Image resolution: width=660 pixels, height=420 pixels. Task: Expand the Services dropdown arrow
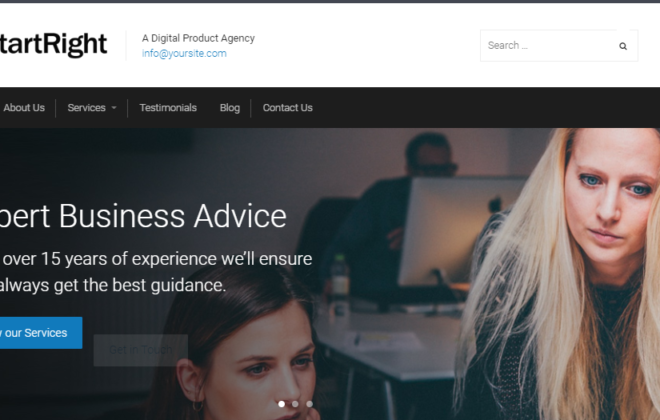(114, 108)
